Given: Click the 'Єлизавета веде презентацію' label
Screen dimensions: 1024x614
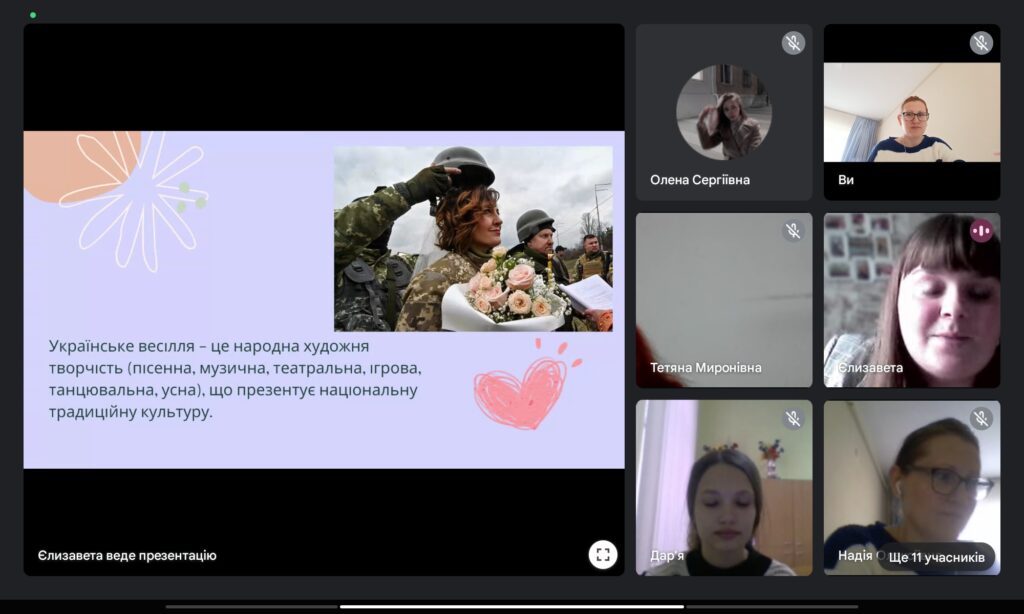Looking at the screenshot, I should tap(127, 555).
